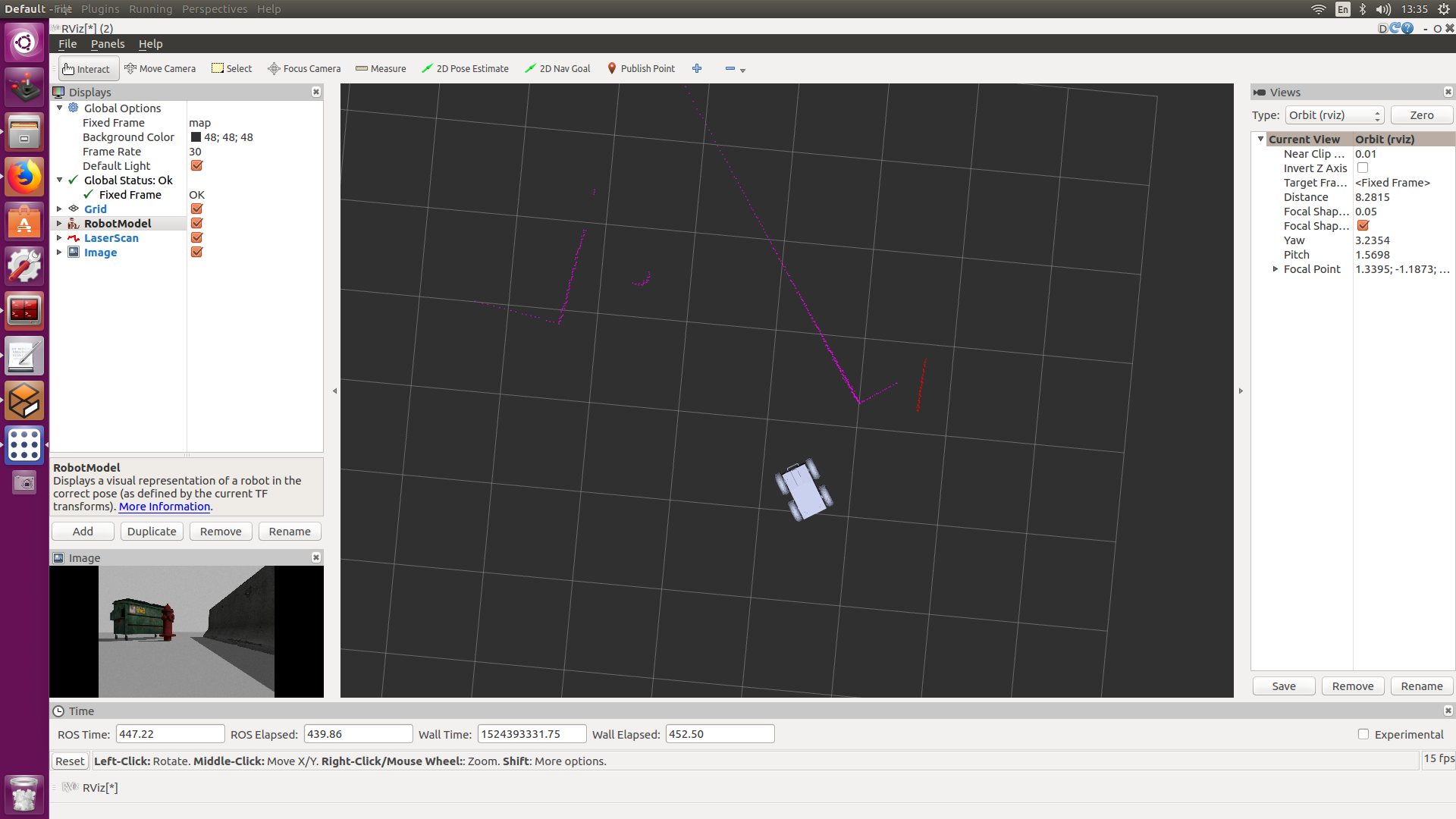Close the Displays panel
The image size is (1456, 819).
coord(316,92)
